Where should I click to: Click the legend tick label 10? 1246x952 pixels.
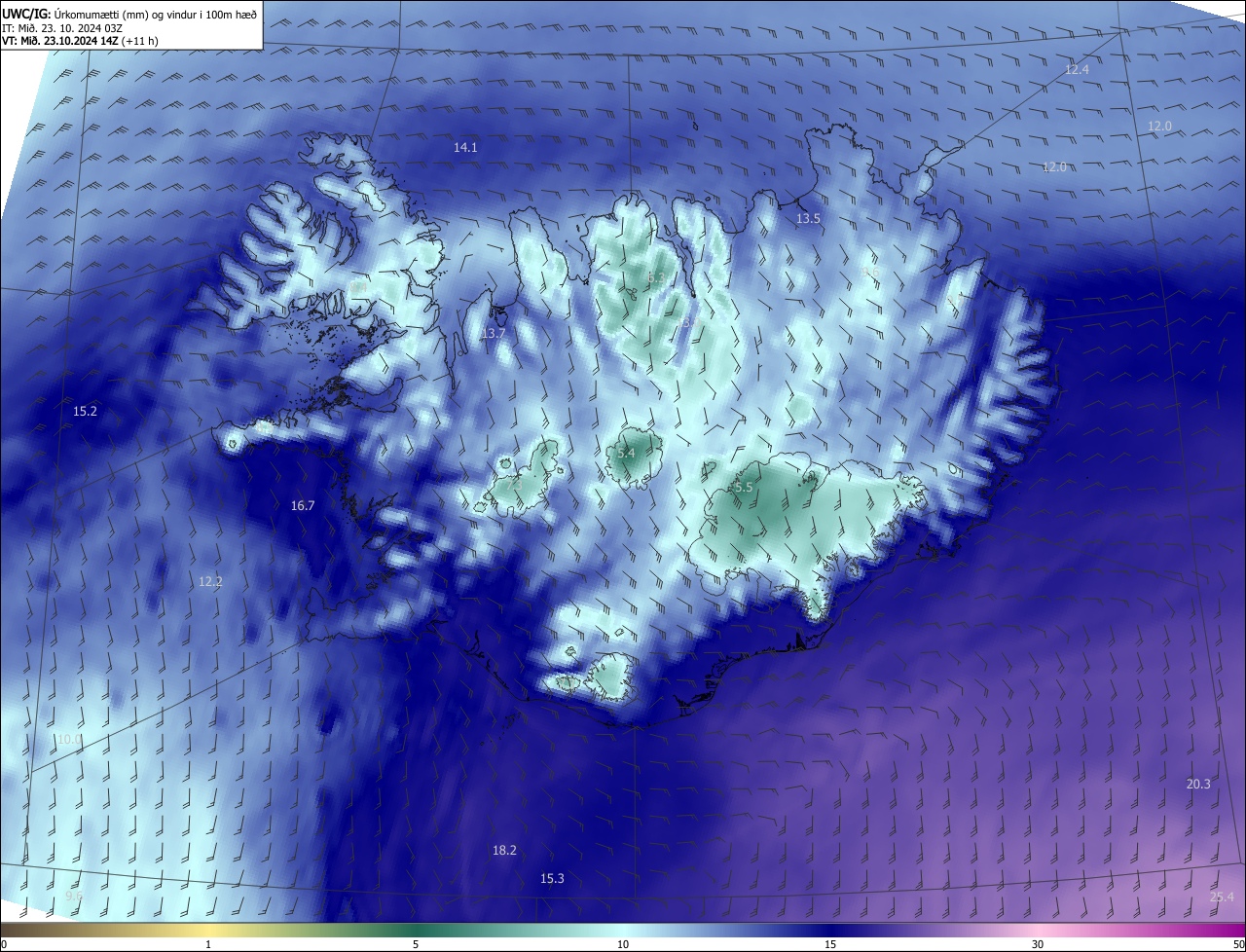pyautogui.click(x=623, y=944)
